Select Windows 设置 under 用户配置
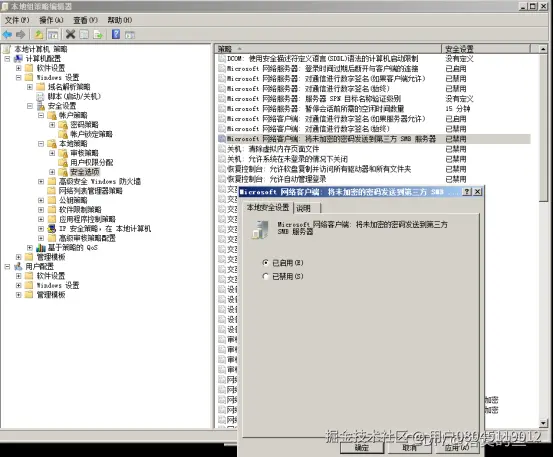 coord(58,285)
